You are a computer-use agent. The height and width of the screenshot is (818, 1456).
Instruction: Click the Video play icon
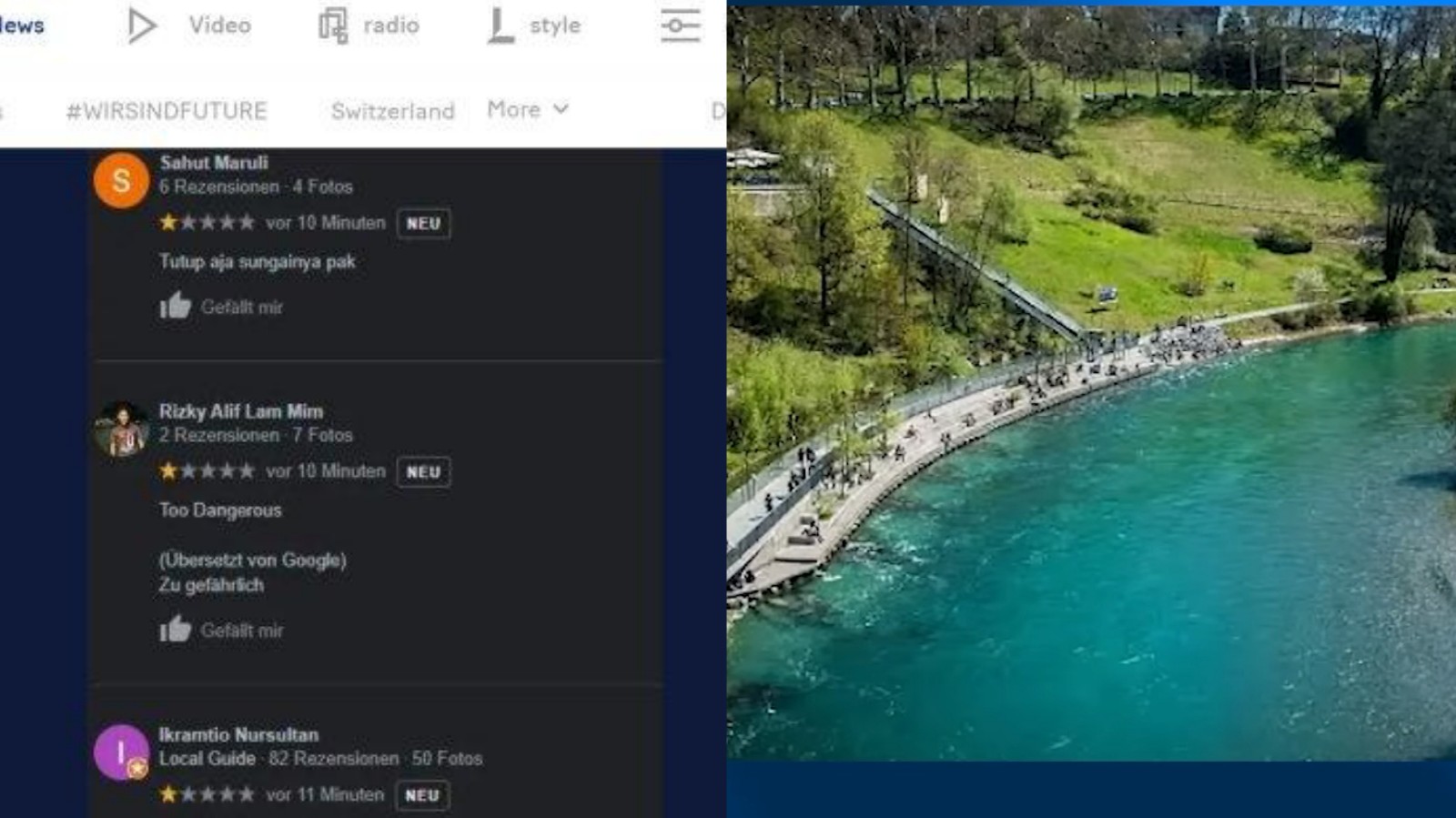click(141, 25)
